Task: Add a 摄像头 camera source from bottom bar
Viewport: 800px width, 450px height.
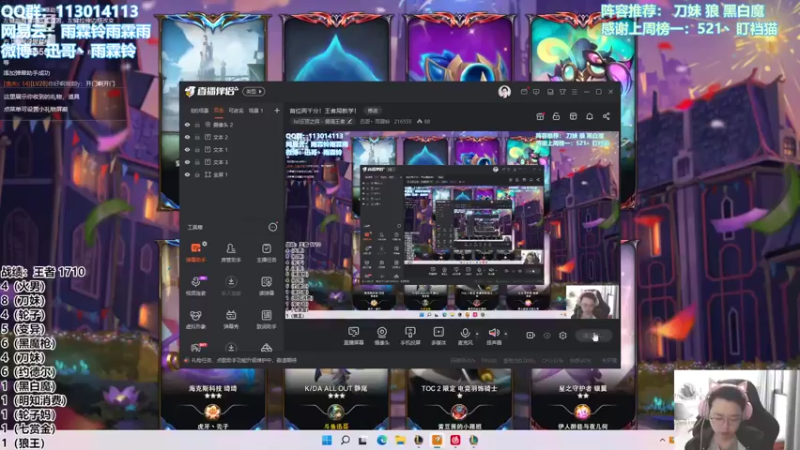Action: click(382, 336)
